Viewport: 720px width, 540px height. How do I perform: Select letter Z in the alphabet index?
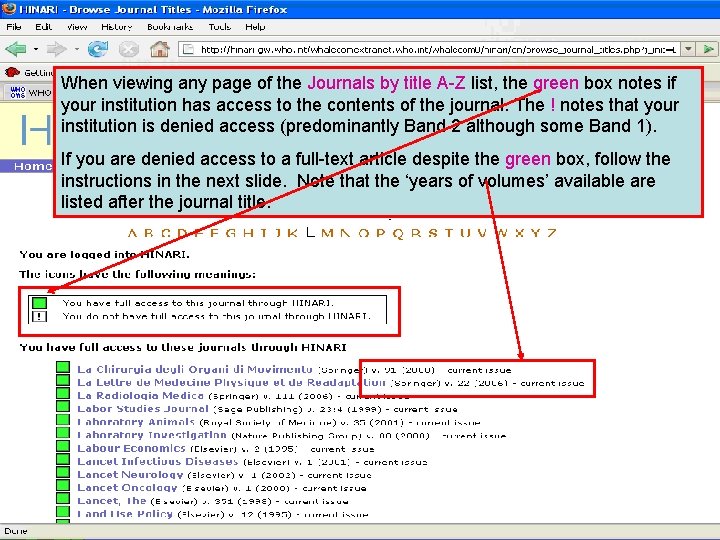551,233
